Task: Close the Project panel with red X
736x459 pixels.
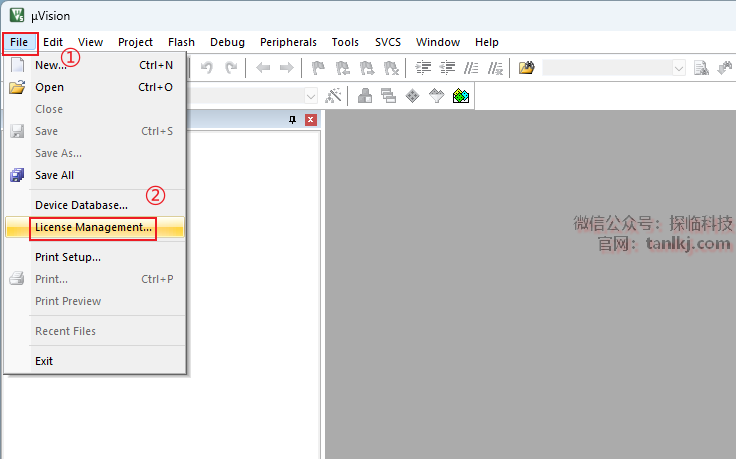Action: pyautogui.click(x=310, y=120)
